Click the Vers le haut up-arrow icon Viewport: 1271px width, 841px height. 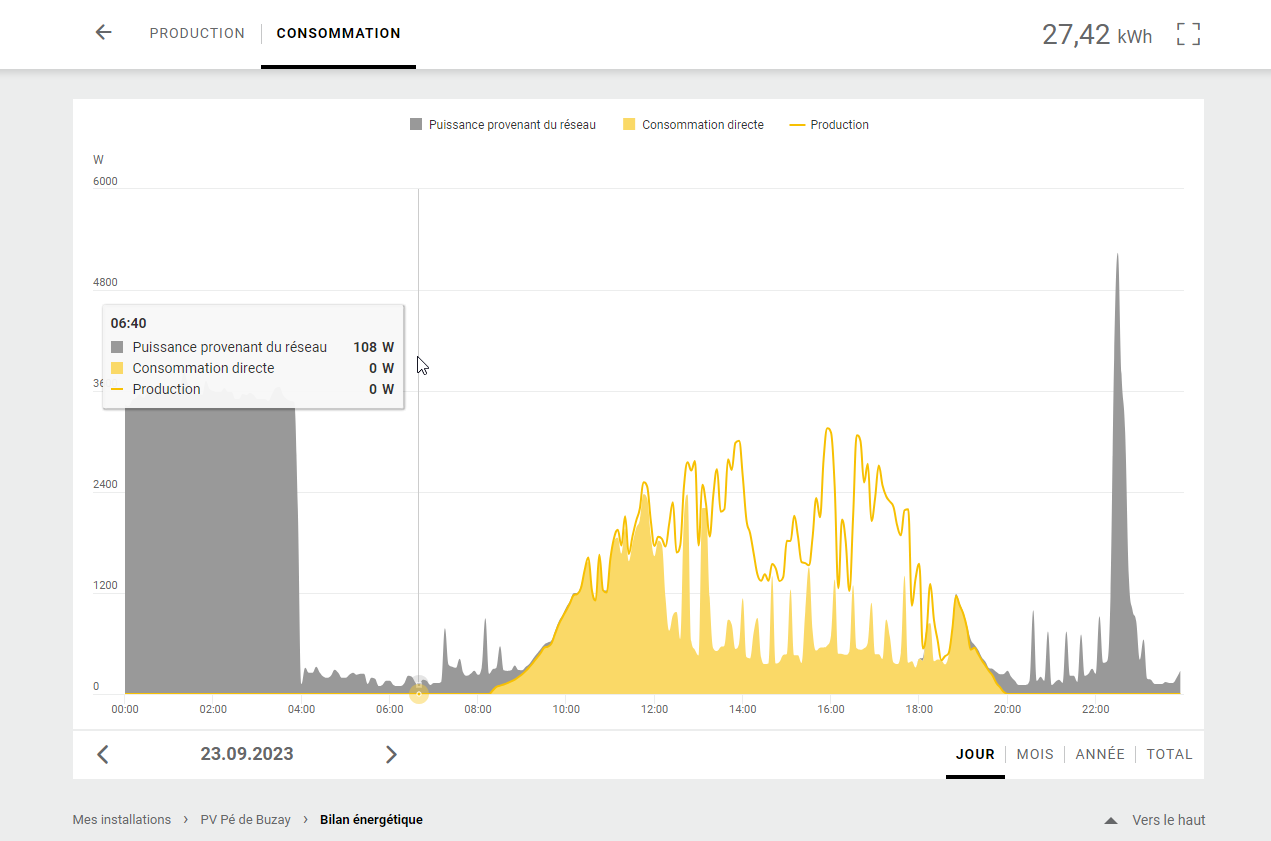pos(1111,820)
